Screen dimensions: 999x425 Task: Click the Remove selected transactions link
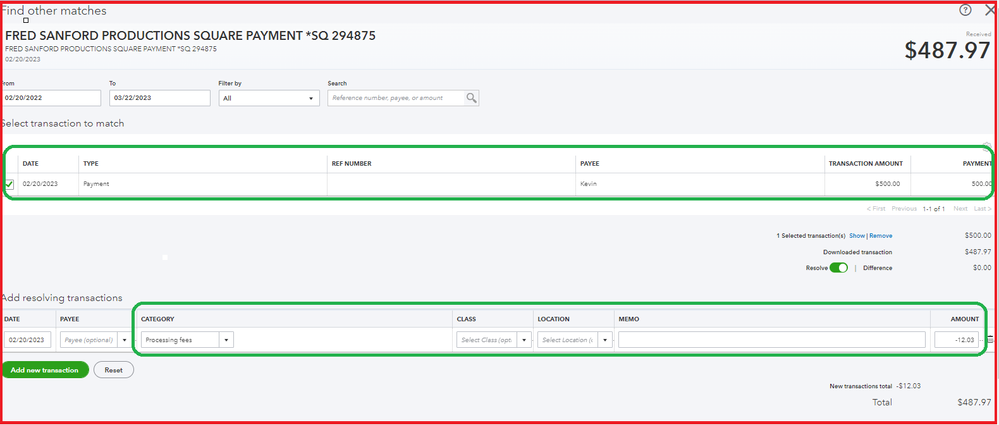(x=881, y=236)
